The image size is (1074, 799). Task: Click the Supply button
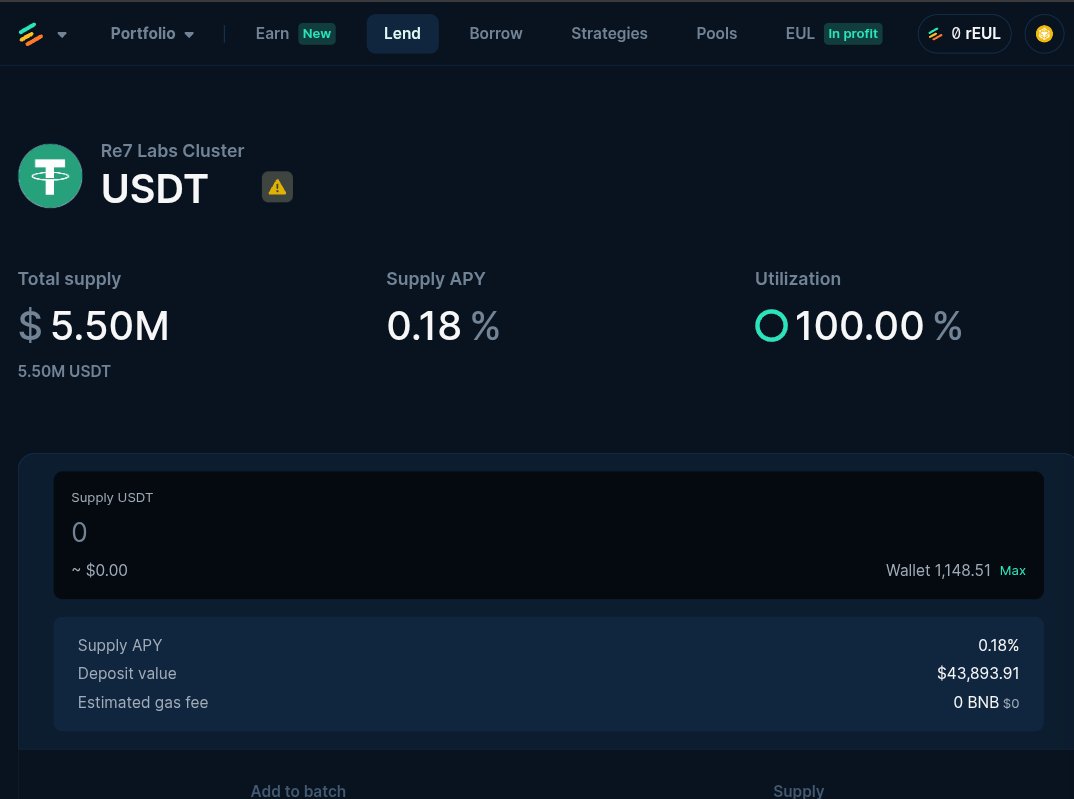click(x=798, y=791)
